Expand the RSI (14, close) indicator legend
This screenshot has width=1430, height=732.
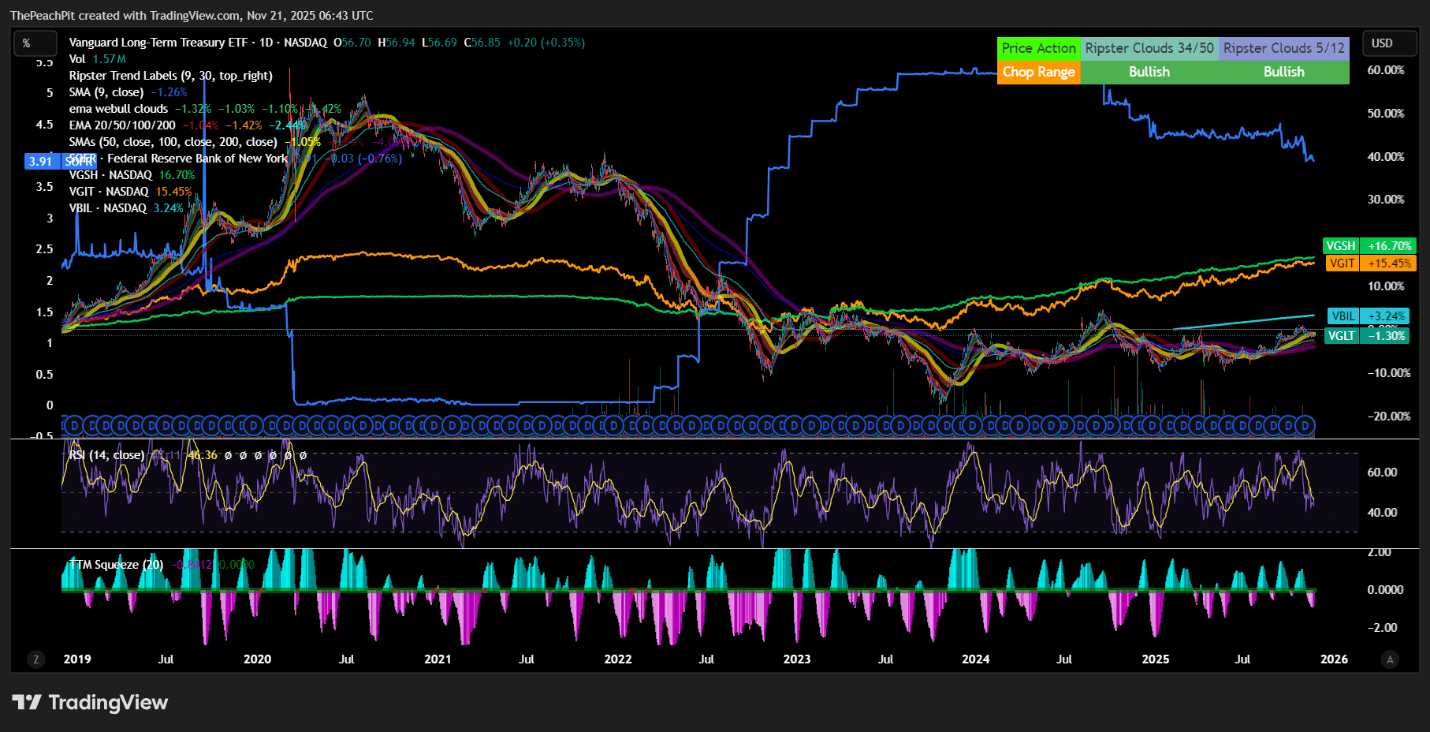(105, 455)
